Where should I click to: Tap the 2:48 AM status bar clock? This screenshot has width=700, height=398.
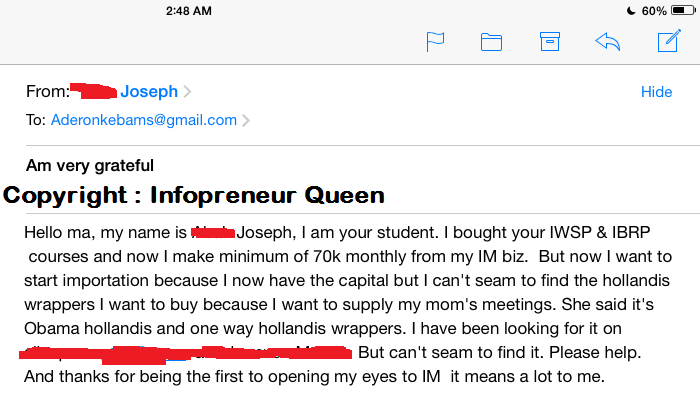188,11
